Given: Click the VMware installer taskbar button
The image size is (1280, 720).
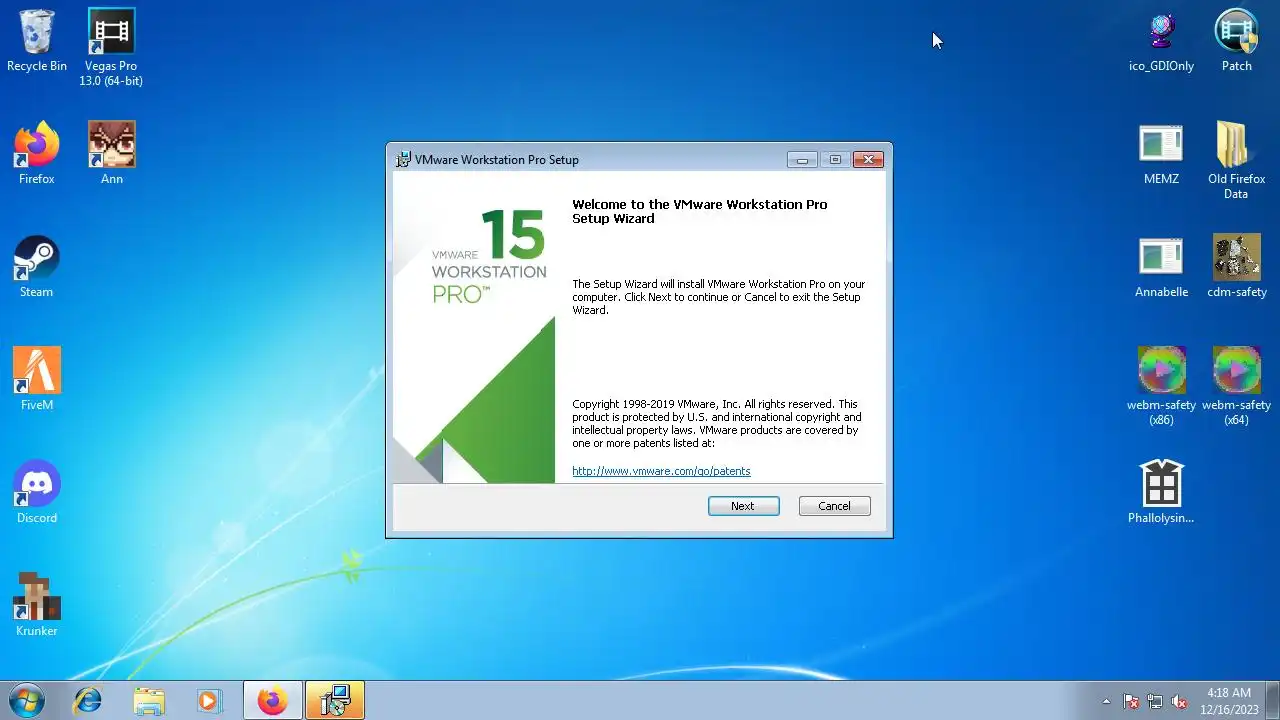Looking at the screenshot, I should tap(334, 701).
